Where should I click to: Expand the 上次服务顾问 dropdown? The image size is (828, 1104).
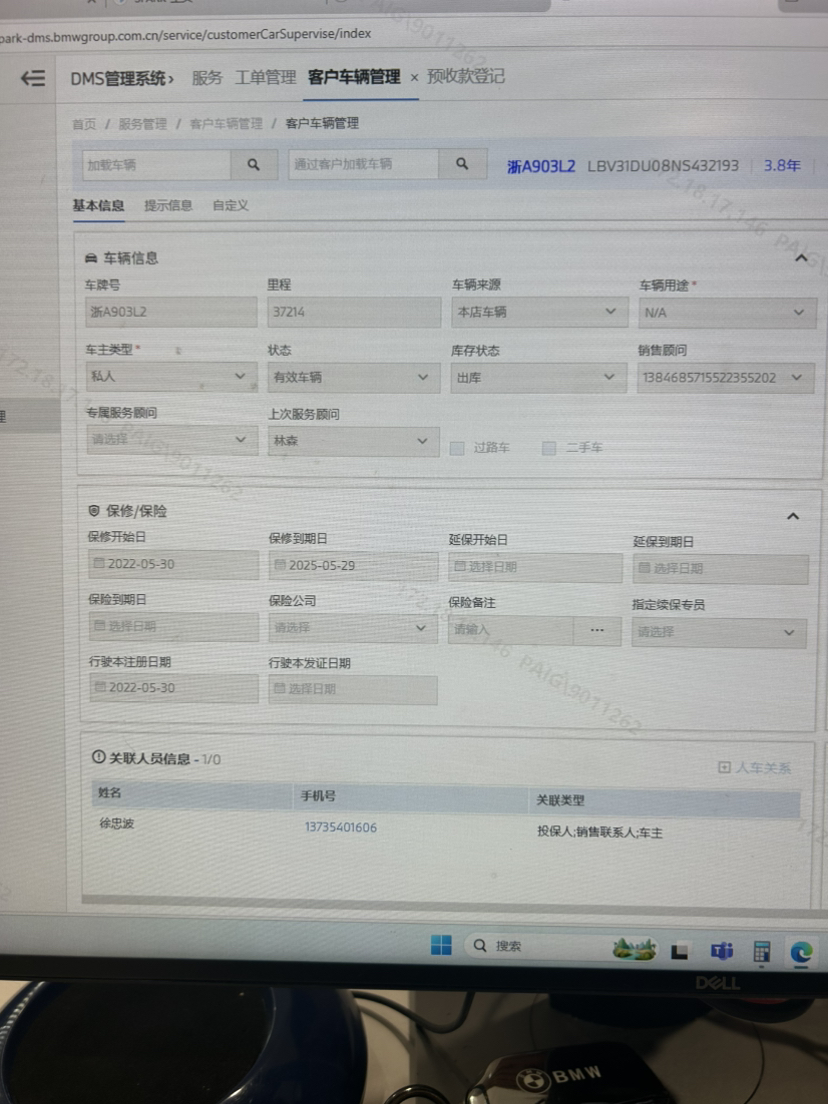point(352,441)
